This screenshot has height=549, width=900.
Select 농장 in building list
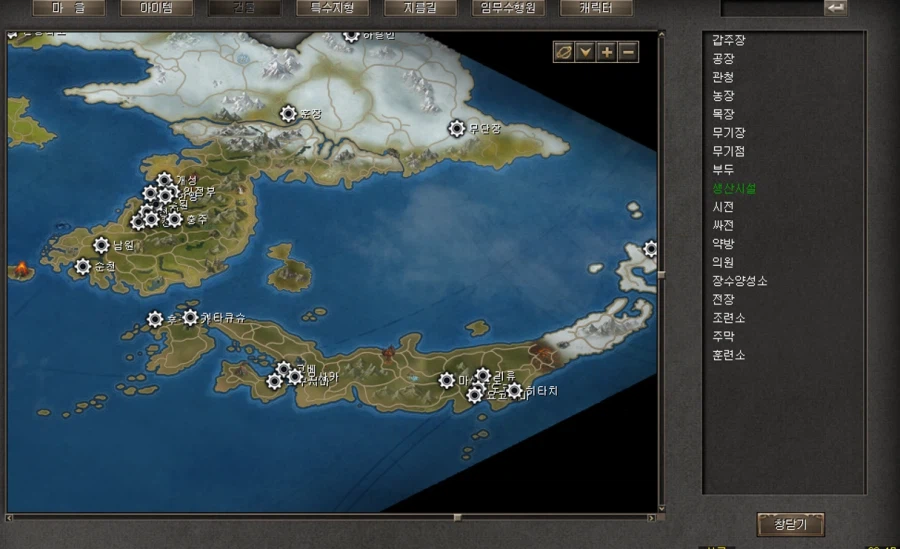(x=723, y=96)
